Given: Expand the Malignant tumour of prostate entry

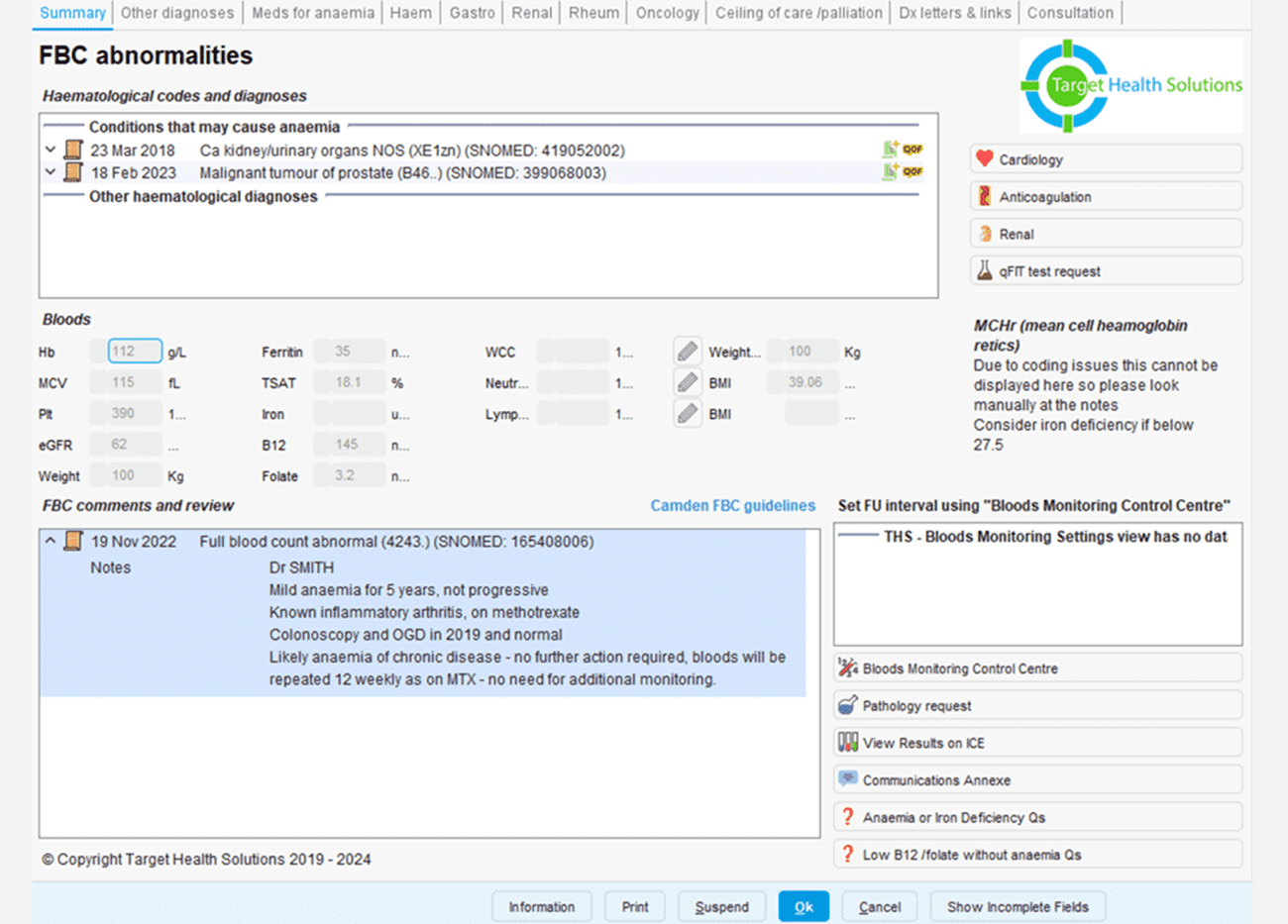Looking at the screenshot, I should tap(51, 172).
